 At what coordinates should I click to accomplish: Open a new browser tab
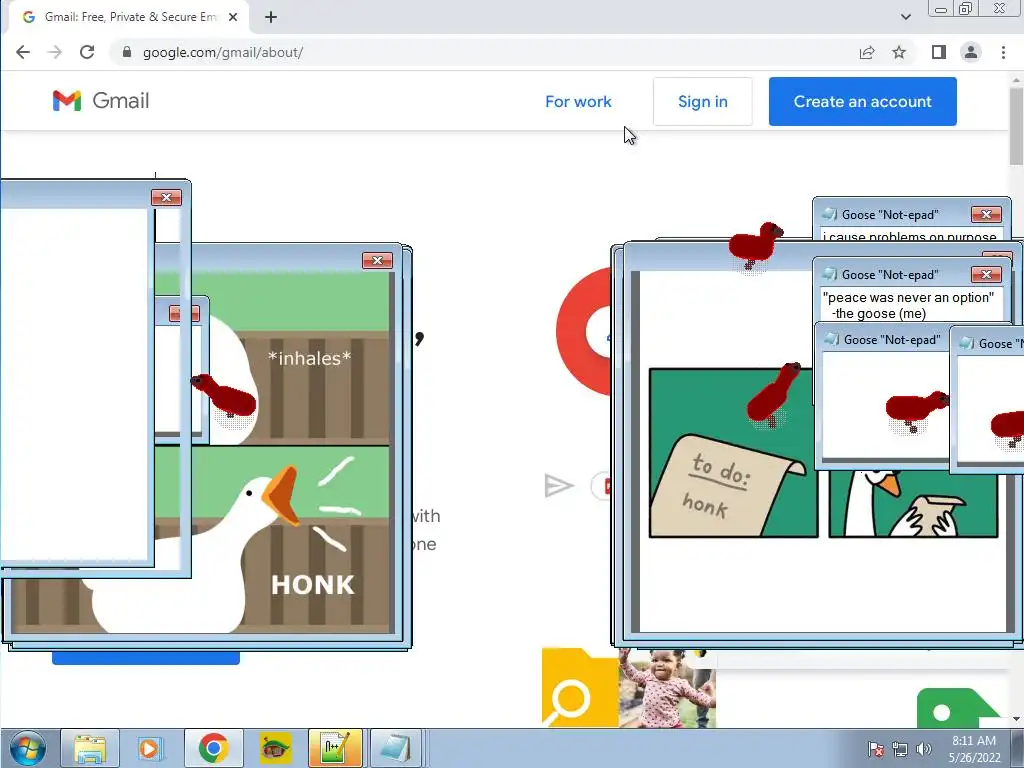click(x=271, y=17)
